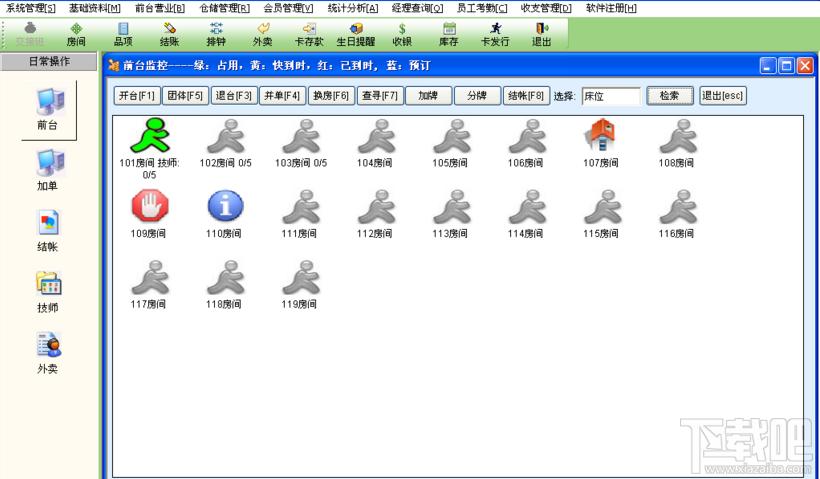The height and width of the screenshot is (479, 820).
Task: Click the 结帐[F8] button
Action: pyautogui.click(x=527, y=96)
